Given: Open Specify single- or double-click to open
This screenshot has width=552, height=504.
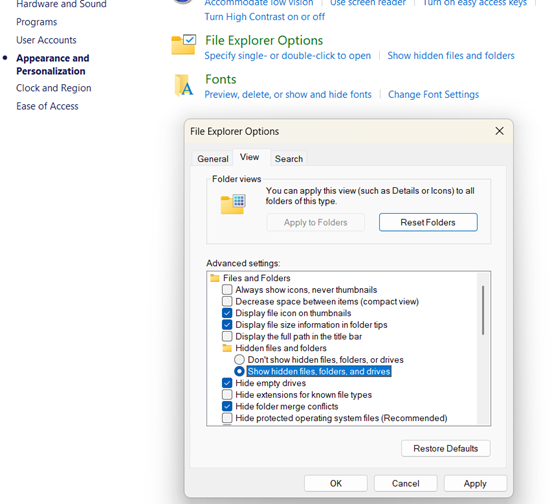Looking at the screenshot, I should click(288, 56).
